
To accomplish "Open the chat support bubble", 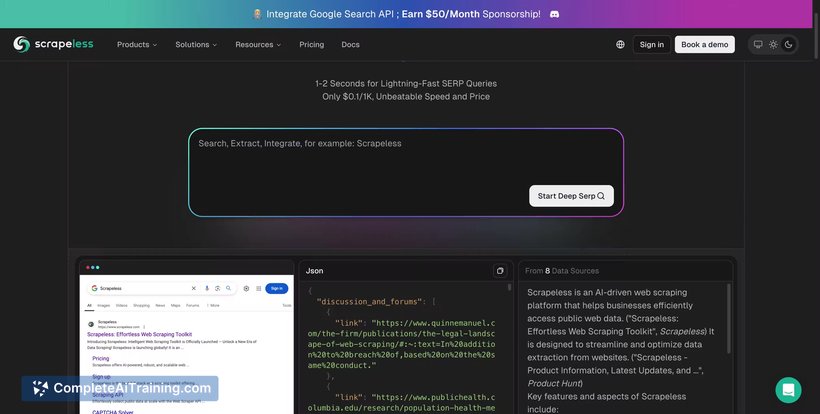I will point(788,390).
